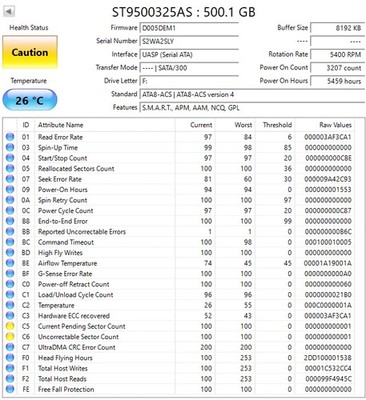This screenshot has height=400, width=366.
Task: Click the Standard field ATA8-ACS
Action: pos(252,94)
